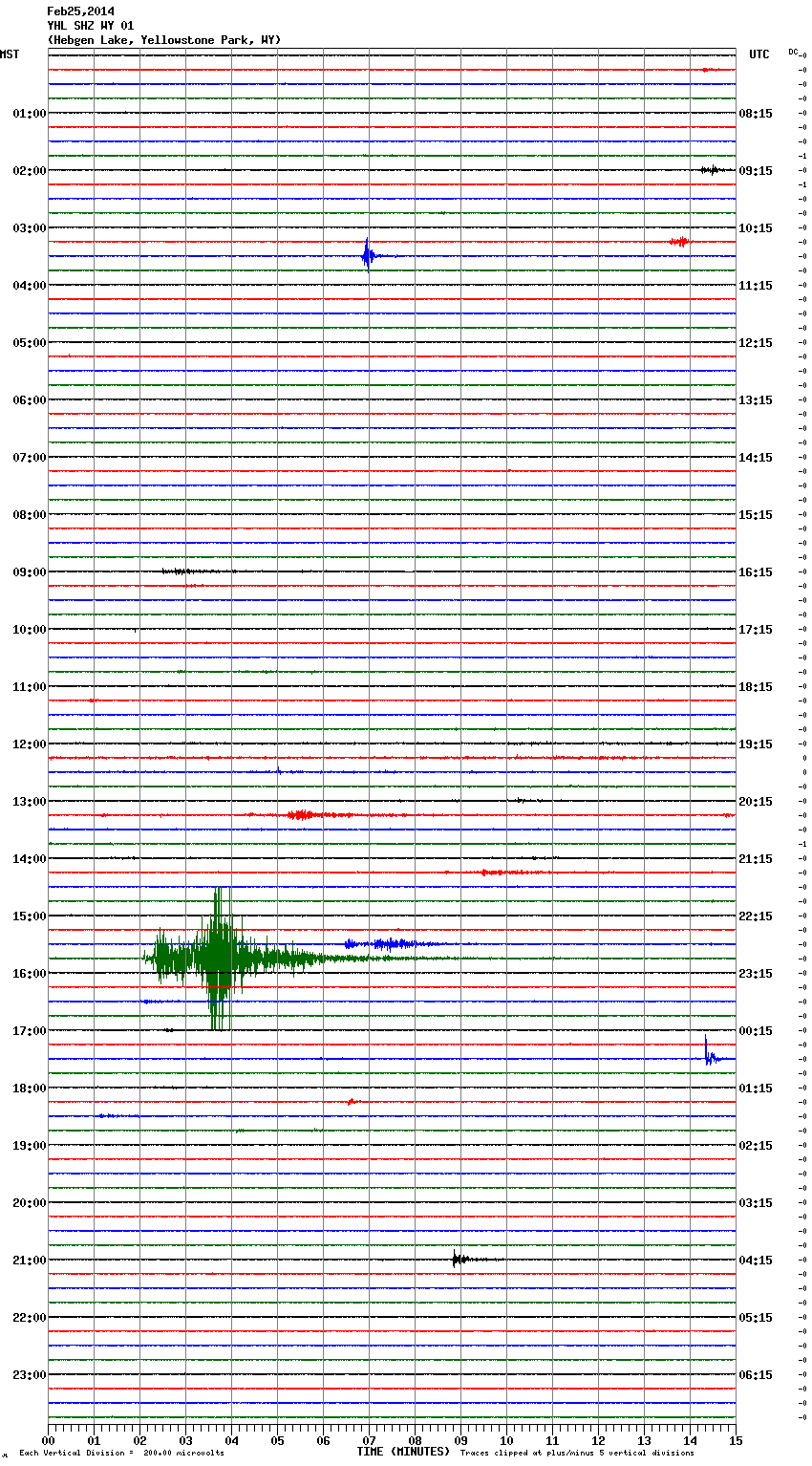Click the 'MST' axis header
812x1466 pixels.
[x=10, y=54]
